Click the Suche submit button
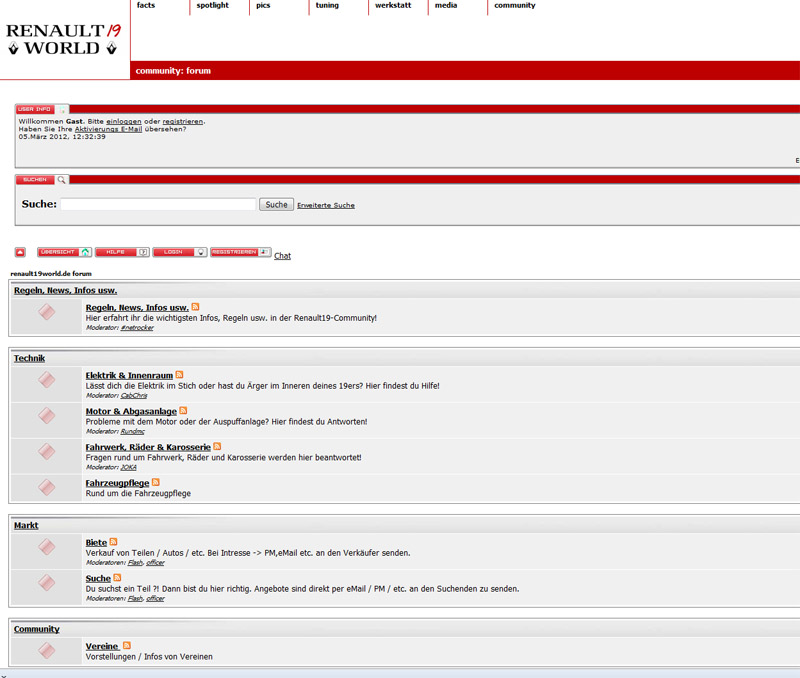The image size is (800, 678). point(276,205)
